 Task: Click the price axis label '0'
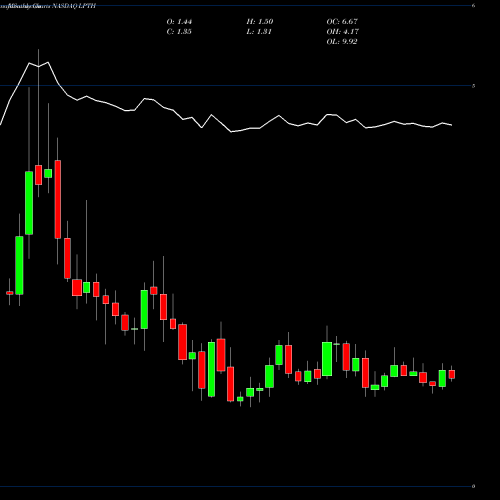coord(473,486)
